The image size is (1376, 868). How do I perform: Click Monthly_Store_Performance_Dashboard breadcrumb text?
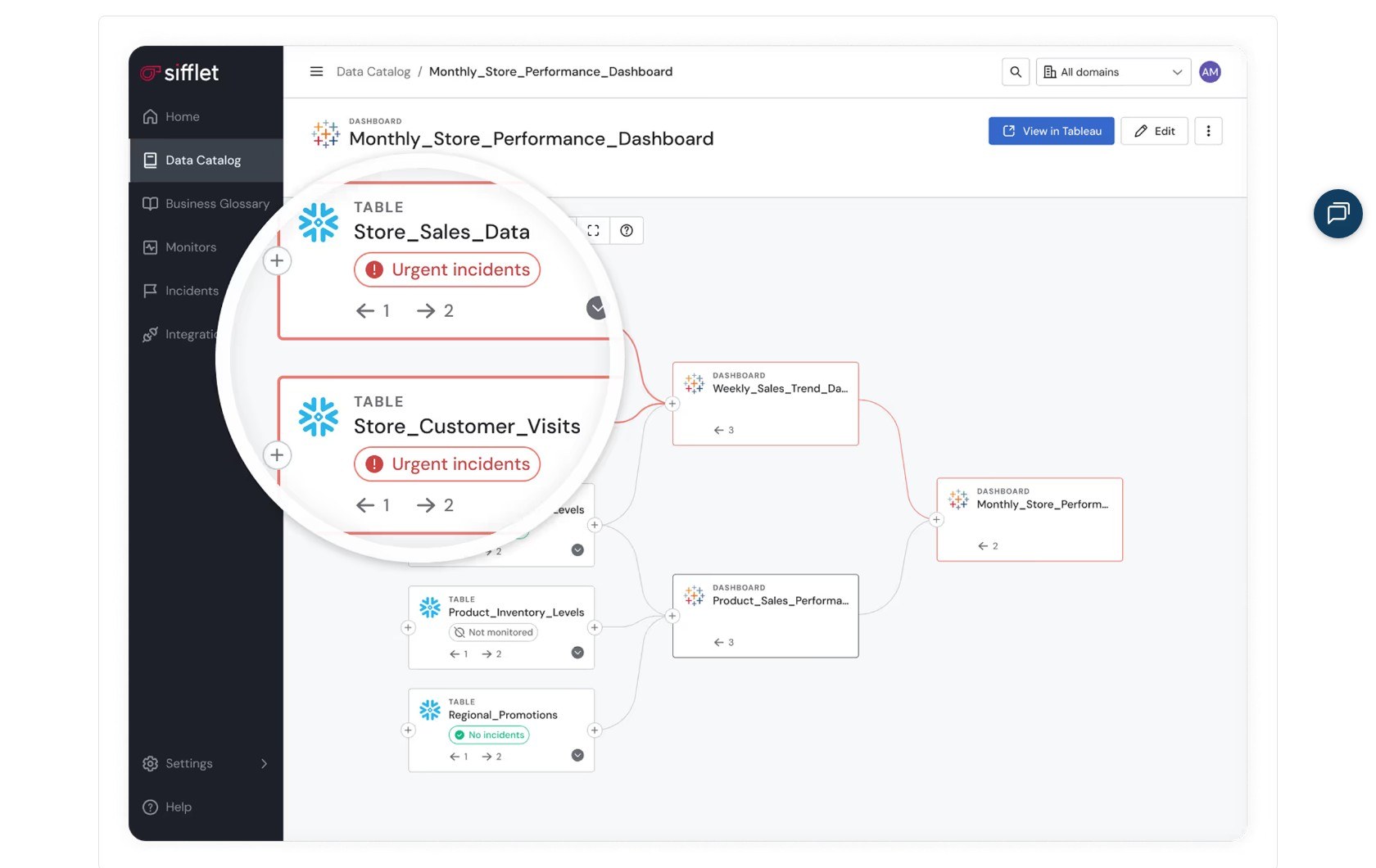pos(550,72)
